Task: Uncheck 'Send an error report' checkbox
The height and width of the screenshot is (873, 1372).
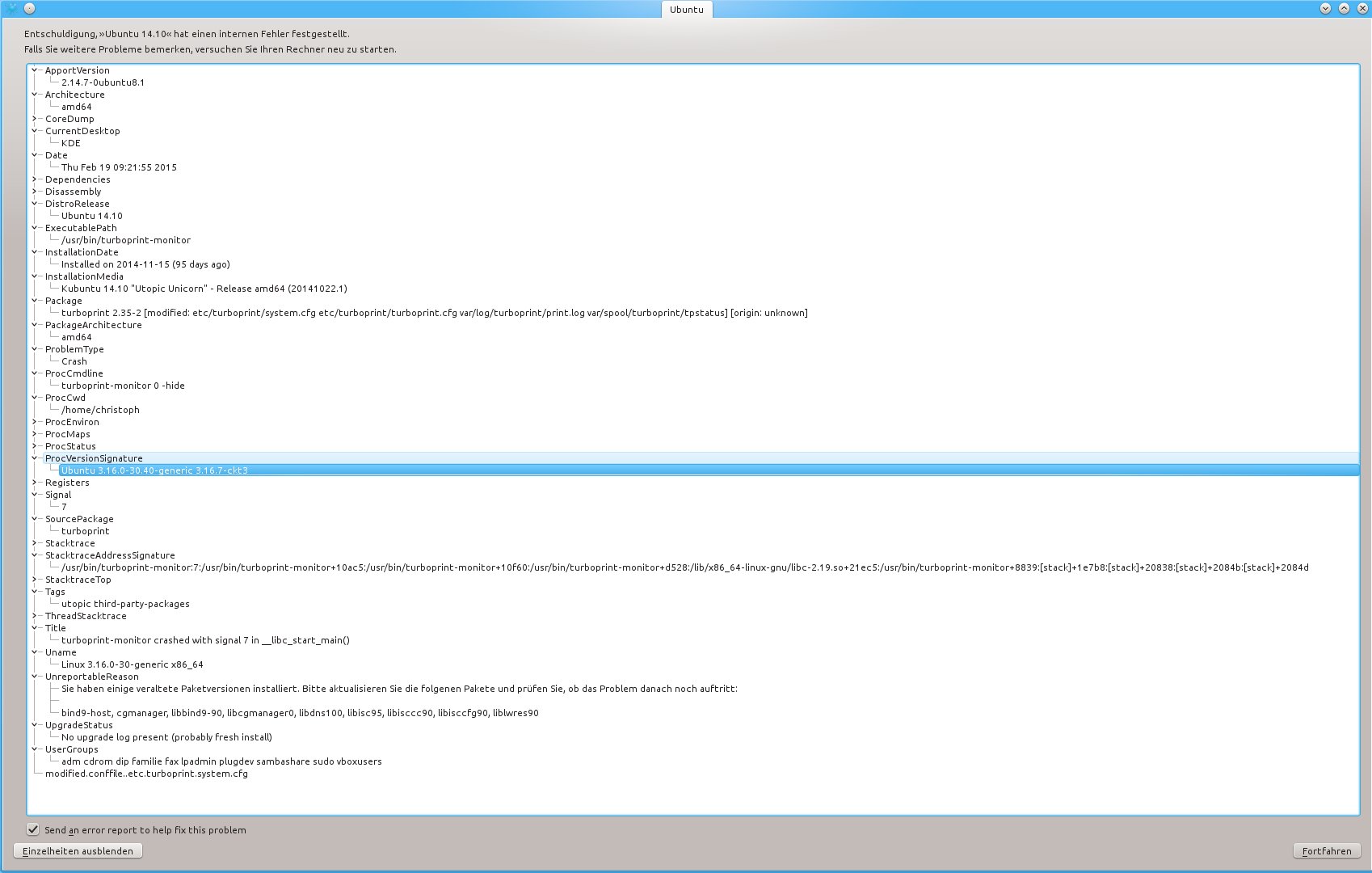Action: (x=33, y=829)
